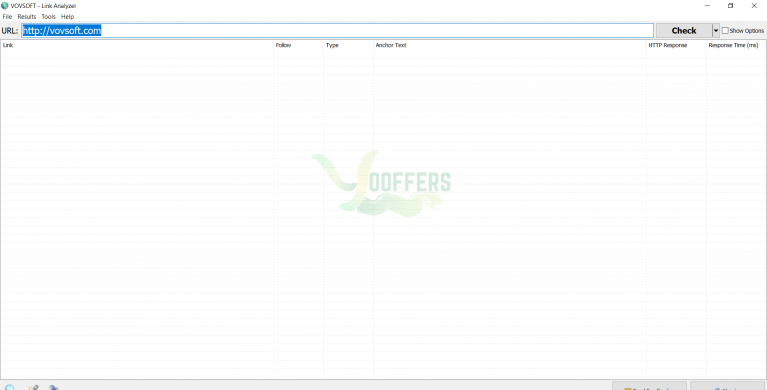Screen dimensions: 767x390
Task: Open the Help menu
Action: (x=68, y=17)
